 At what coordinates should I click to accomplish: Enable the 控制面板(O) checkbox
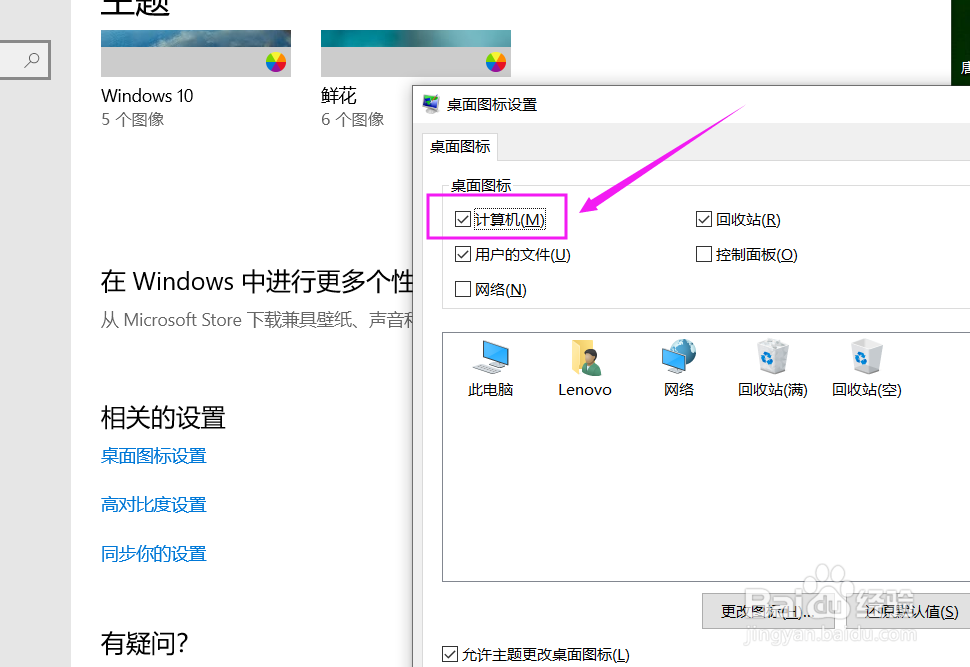[703, 254]
